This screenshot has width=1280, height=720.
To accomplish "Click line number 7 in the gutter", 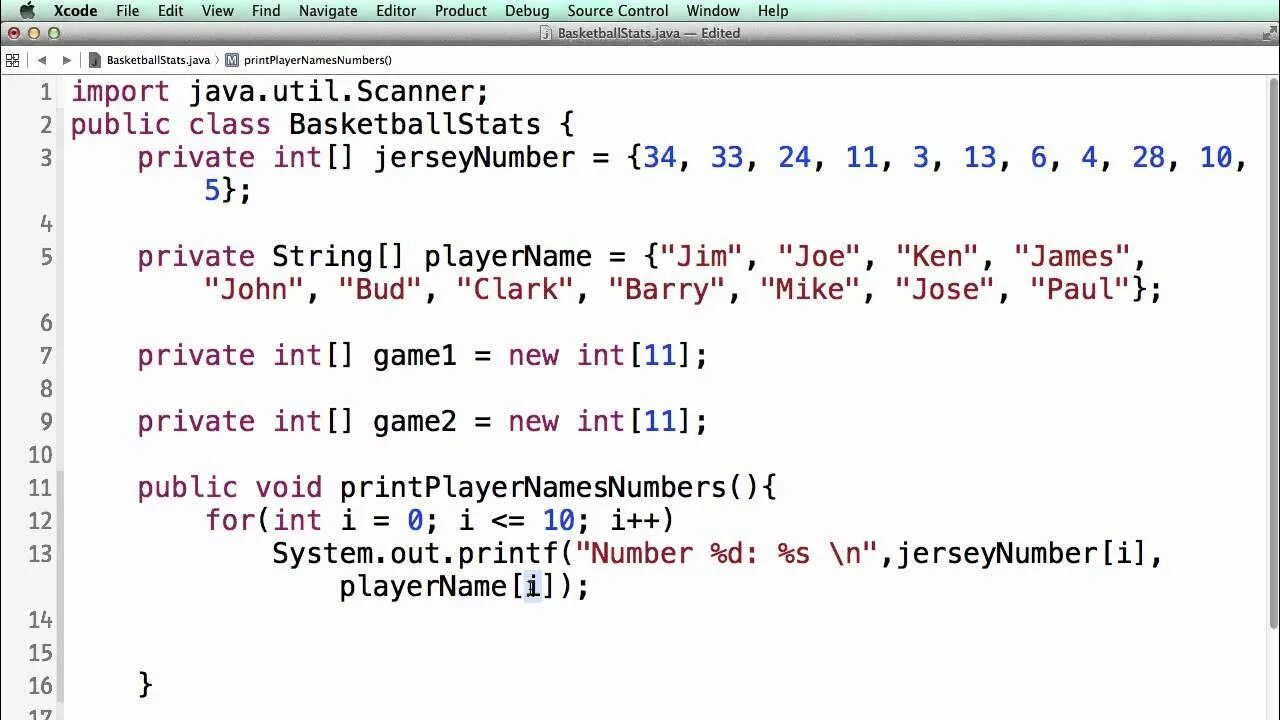I will click(x=46, y=356).
